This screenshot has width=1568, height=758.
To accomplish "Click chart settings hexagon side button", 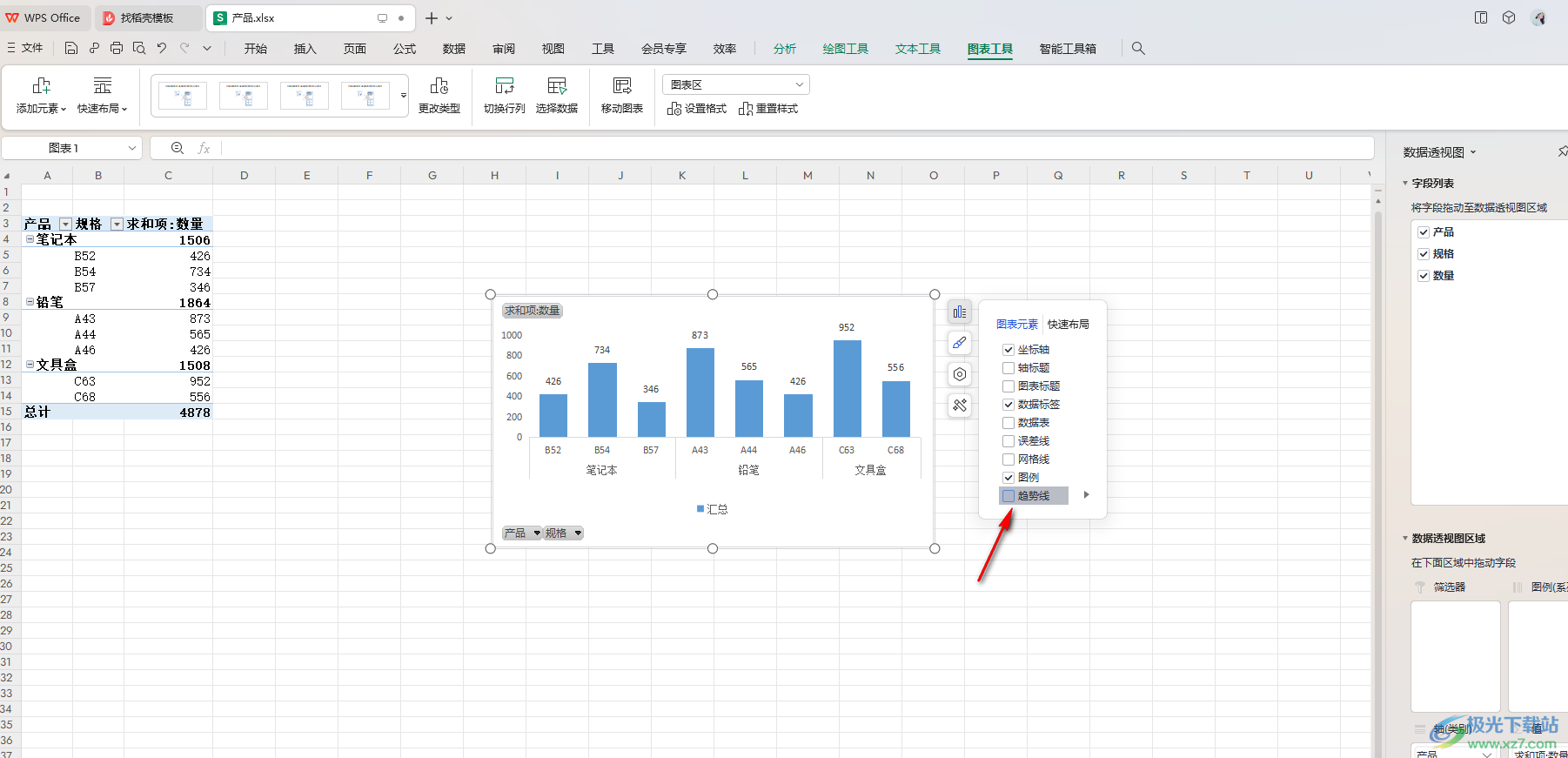I will coord(960,374).
